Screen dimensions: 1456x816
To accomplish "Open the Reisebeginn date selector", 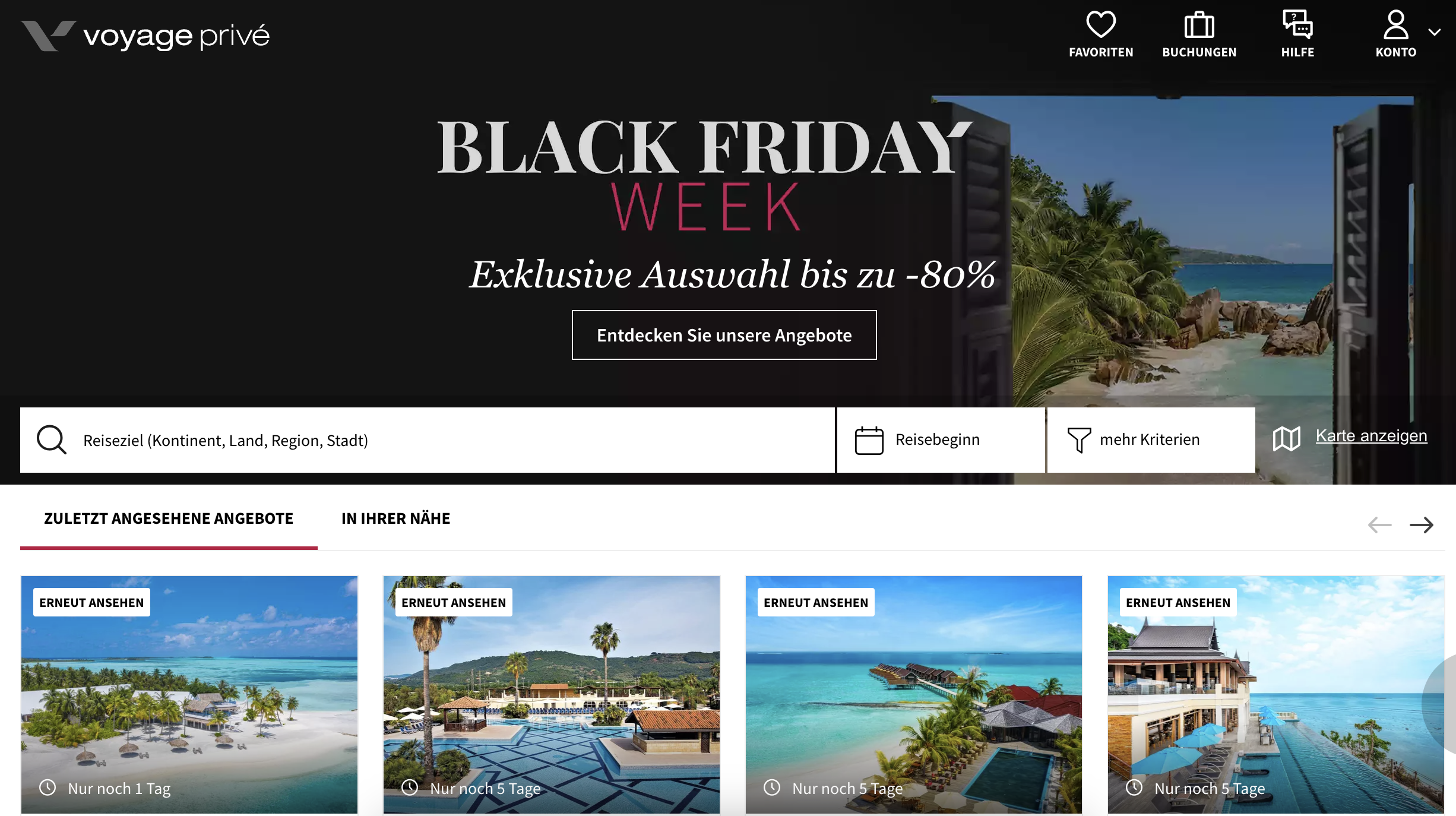I will tap(941, 440).
